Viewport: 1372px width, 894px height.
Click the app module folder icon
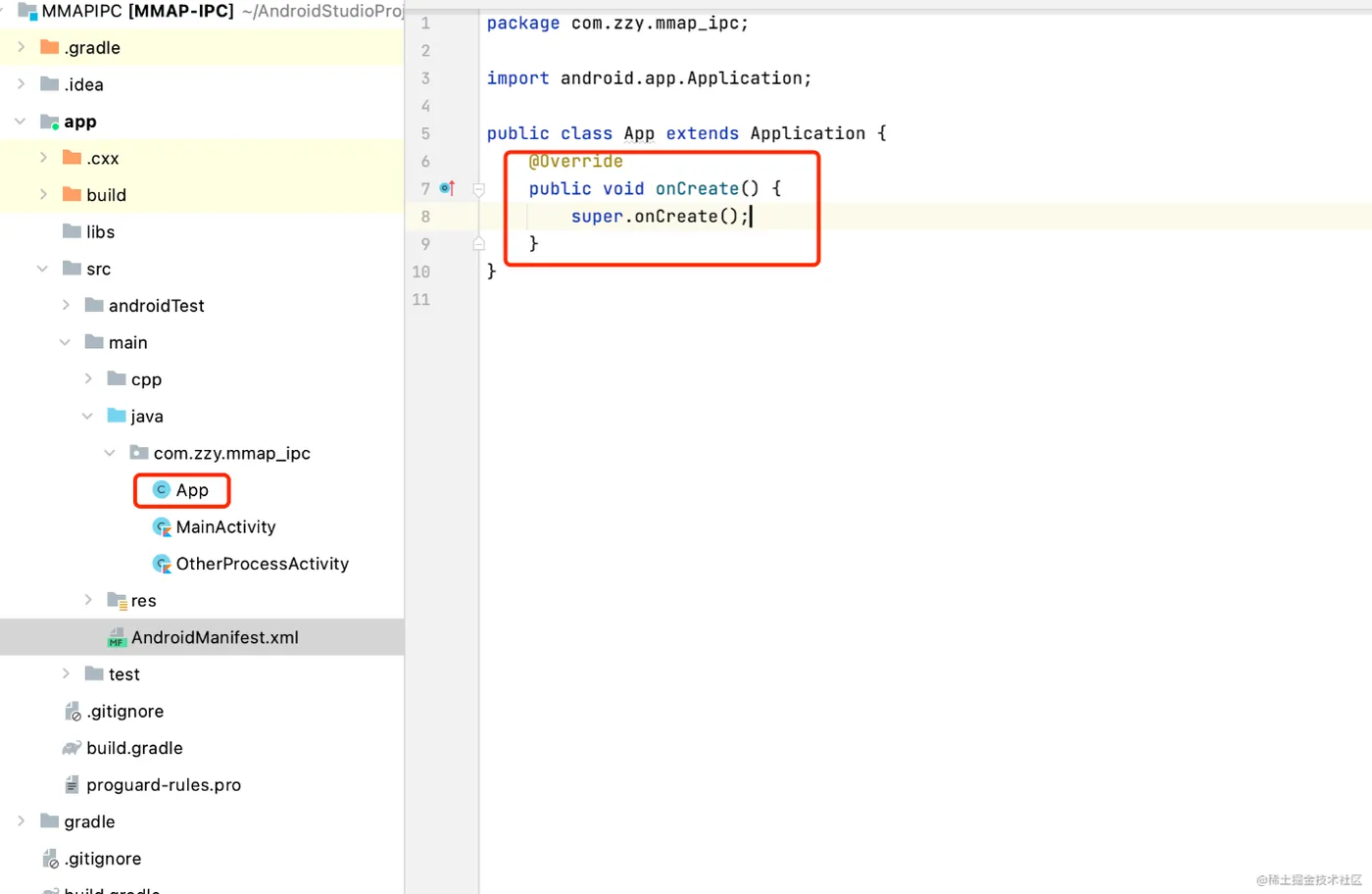click(x=50, y=122)
